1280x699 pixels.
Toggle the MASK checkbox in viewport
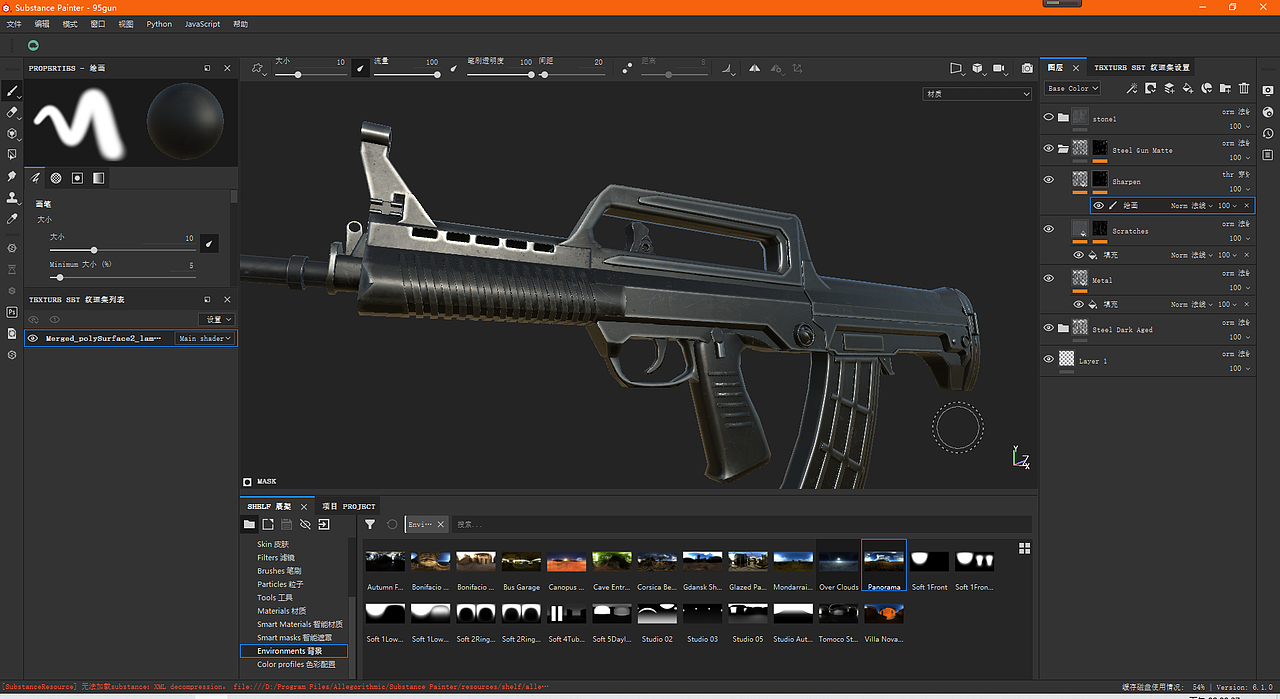pyautogui.click(x=248, y=482)
